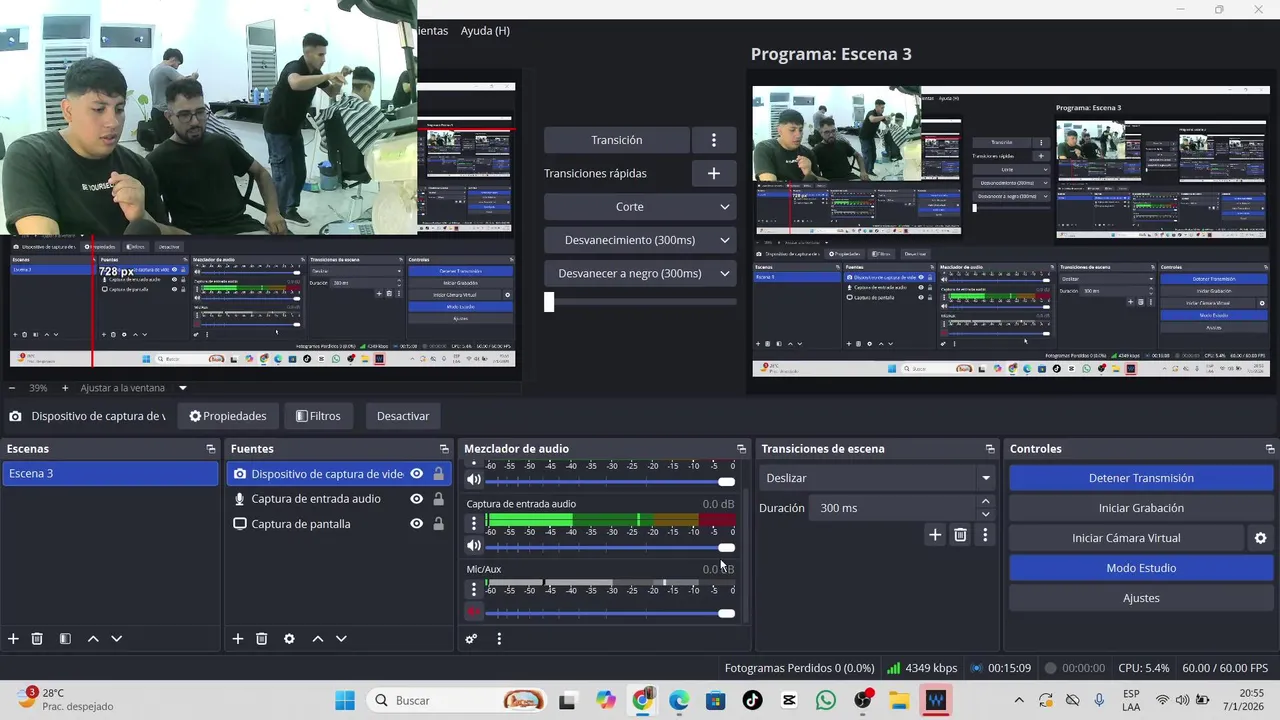Hide Dispositivo de captura de video source
This screenshot has width=1280, height=720.
pyautogui.click(x=417, y=474)
